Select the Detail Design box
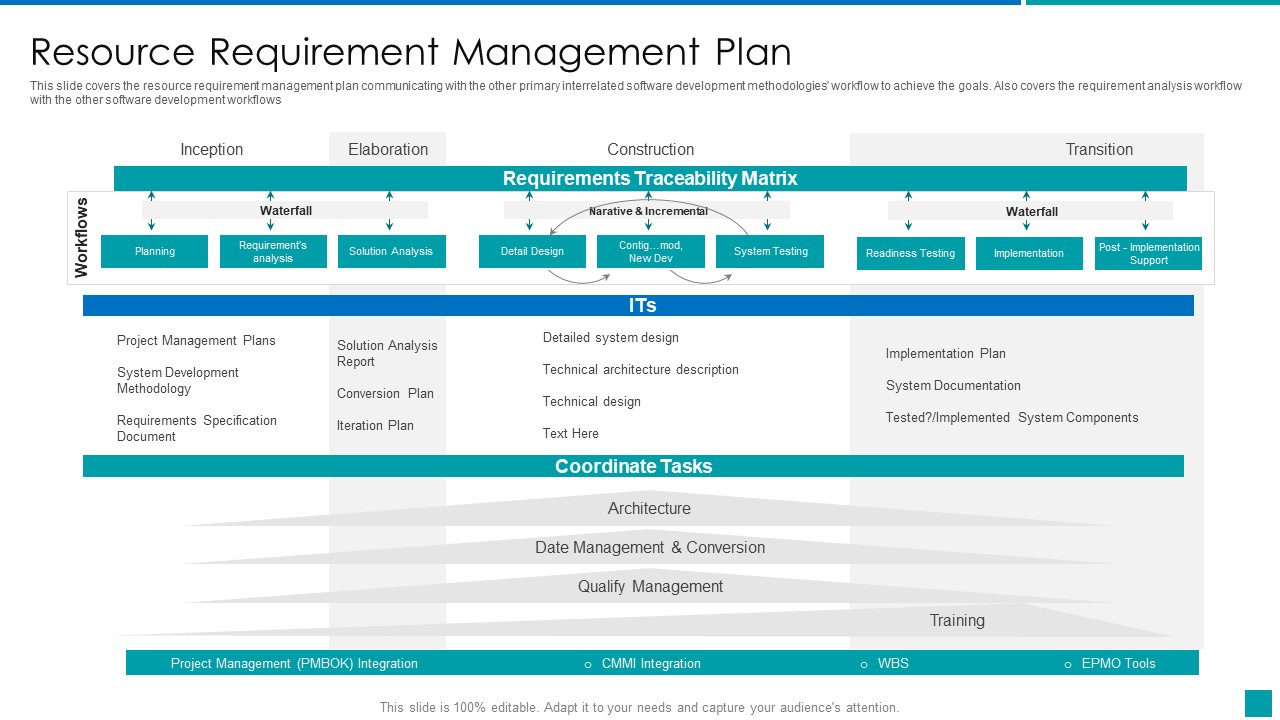The width and height of the screenshot is (1280, 720). (x=532, y=251)
